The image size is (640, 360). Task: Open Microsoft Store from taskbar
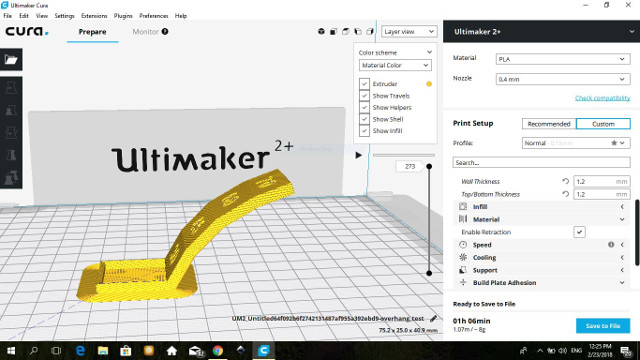(x=126, y=351)
